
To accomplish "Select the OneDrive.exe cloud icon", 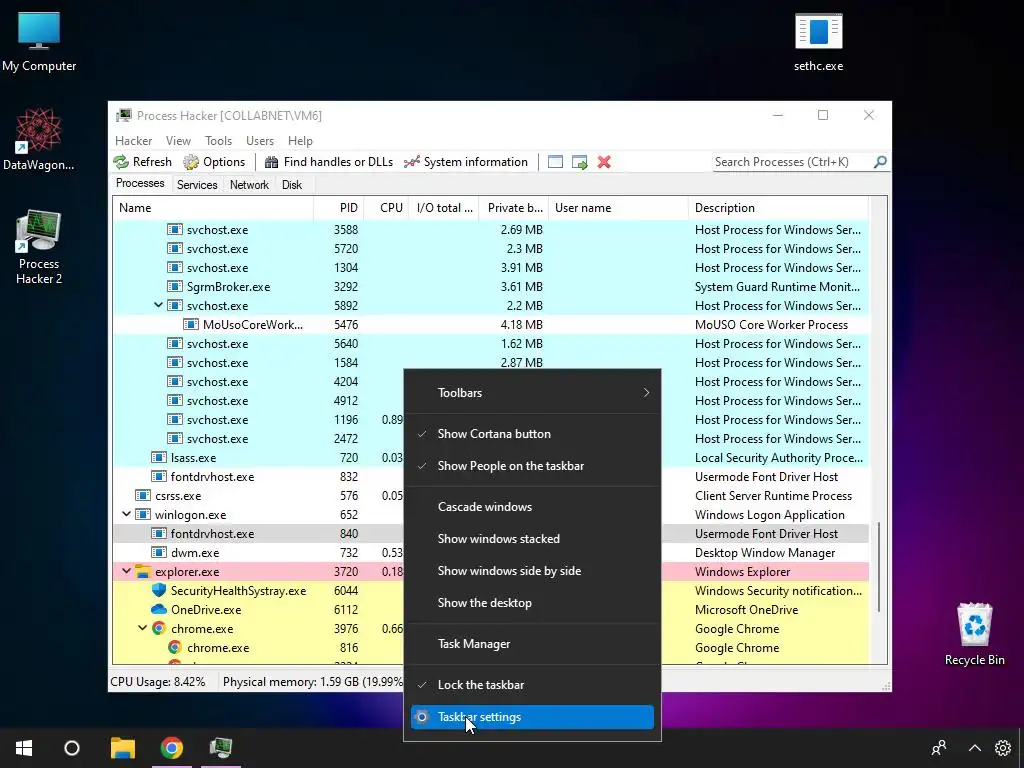I will pos(159,609).
